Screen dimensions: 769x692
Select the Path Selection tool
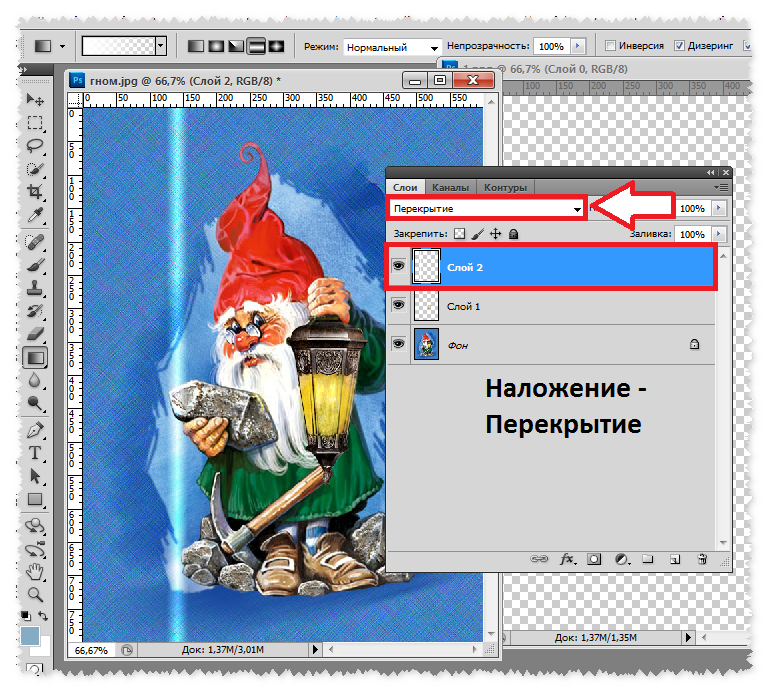coord(35,476)
